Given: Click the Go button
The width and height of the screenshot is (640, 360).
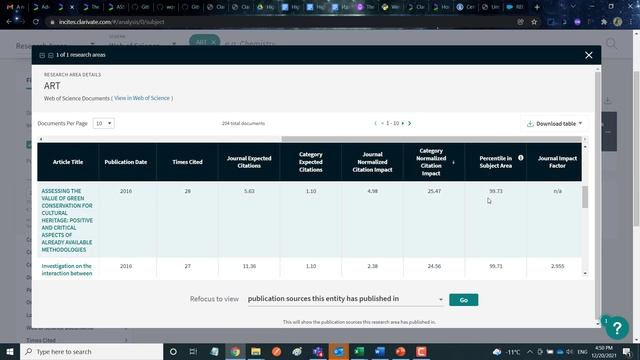Looking at the screenshot, I should (x=464, y=300).
